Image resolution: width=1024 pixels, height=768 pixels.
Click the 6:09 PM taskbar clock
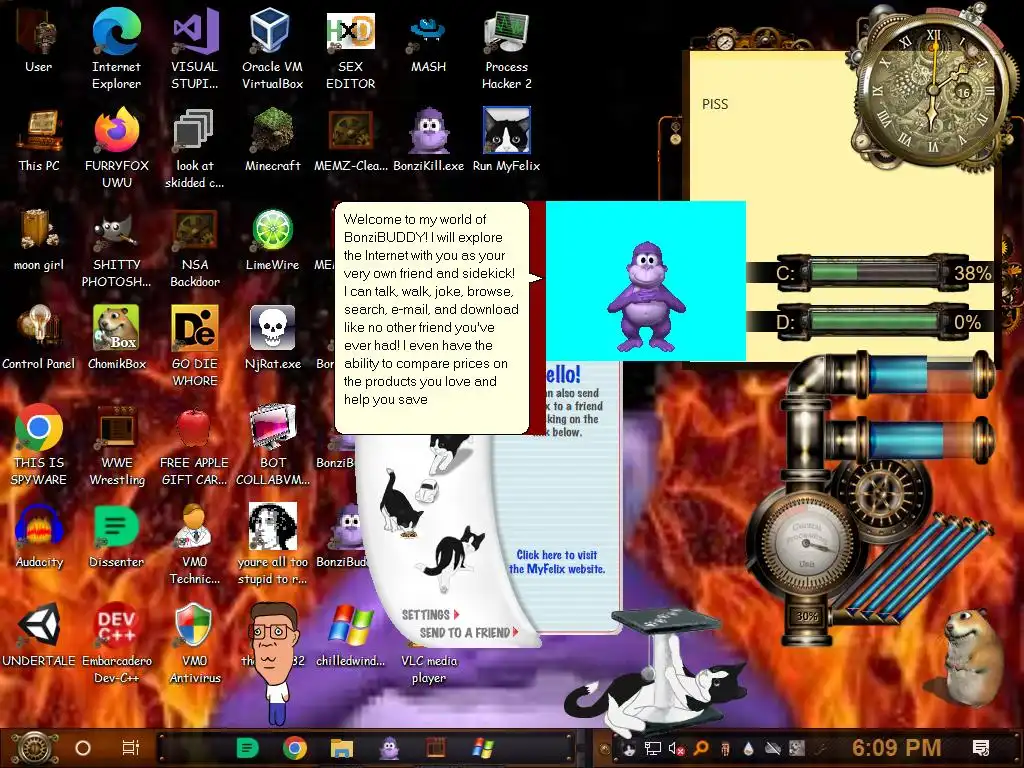(897, 748)
